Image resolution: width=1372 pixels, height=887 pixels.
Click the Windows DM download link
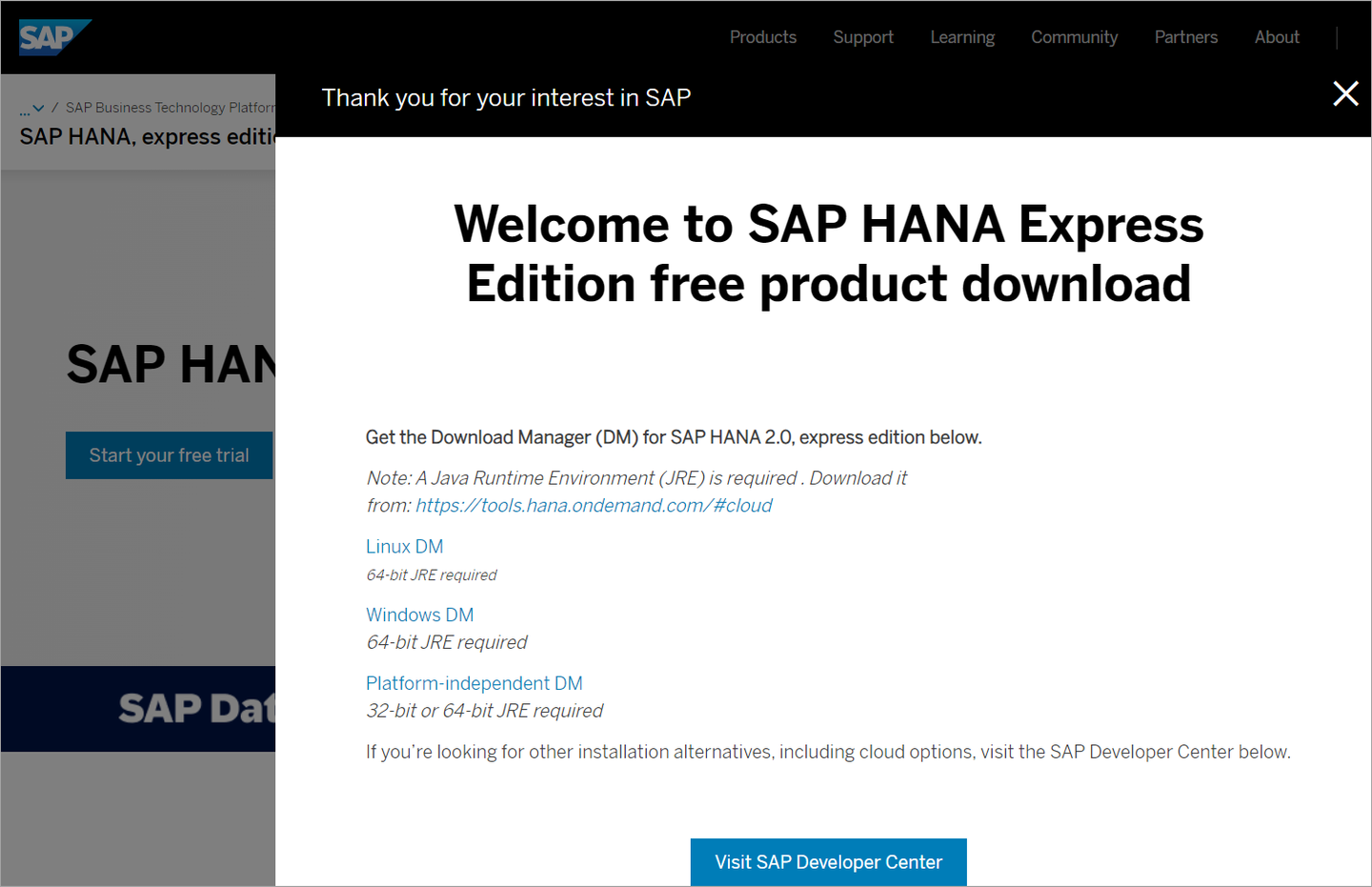pos(420,615)
